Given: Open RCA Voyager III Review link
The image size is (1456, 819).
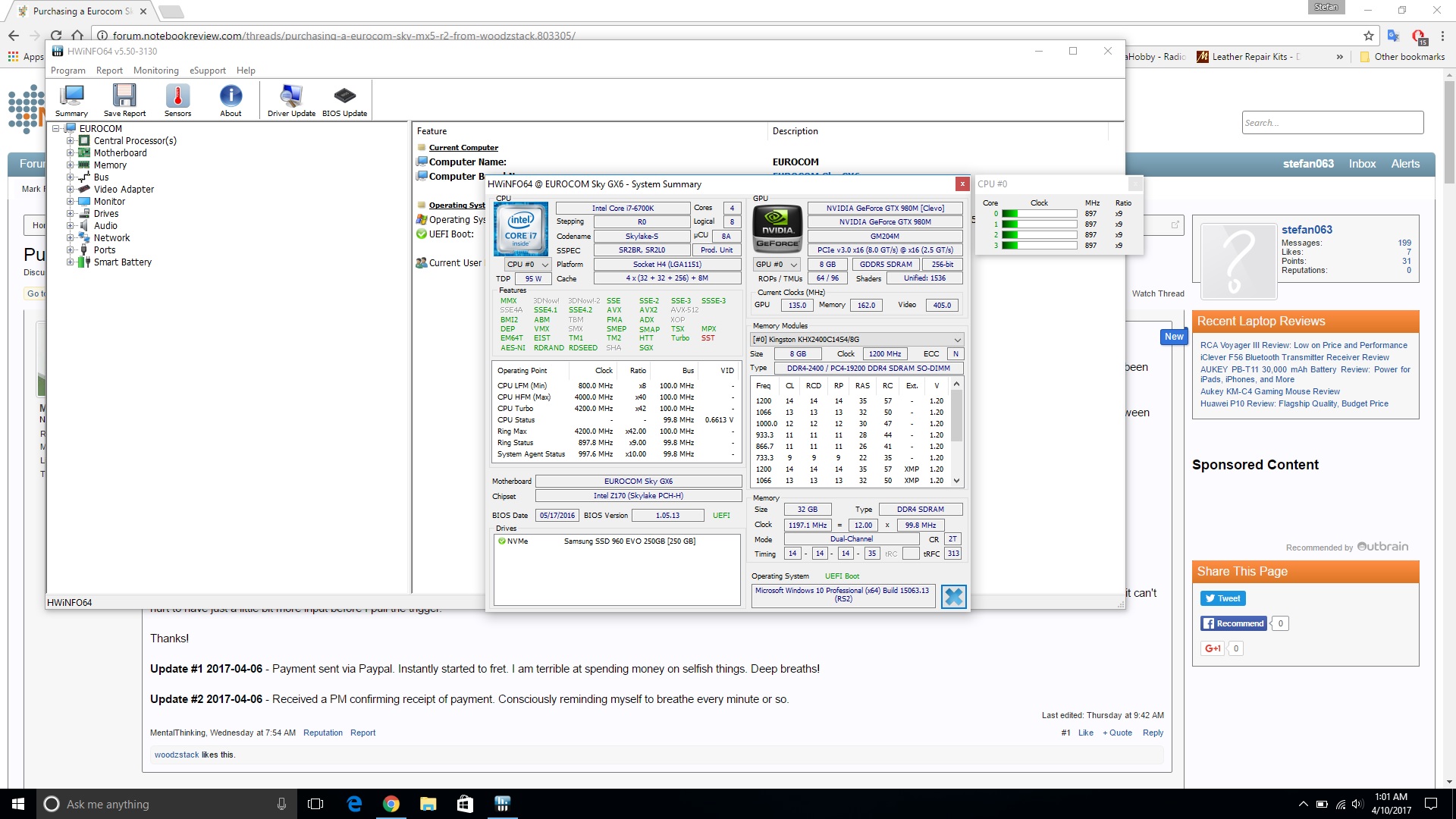Looking at the screenshot, I should 1304,345.
